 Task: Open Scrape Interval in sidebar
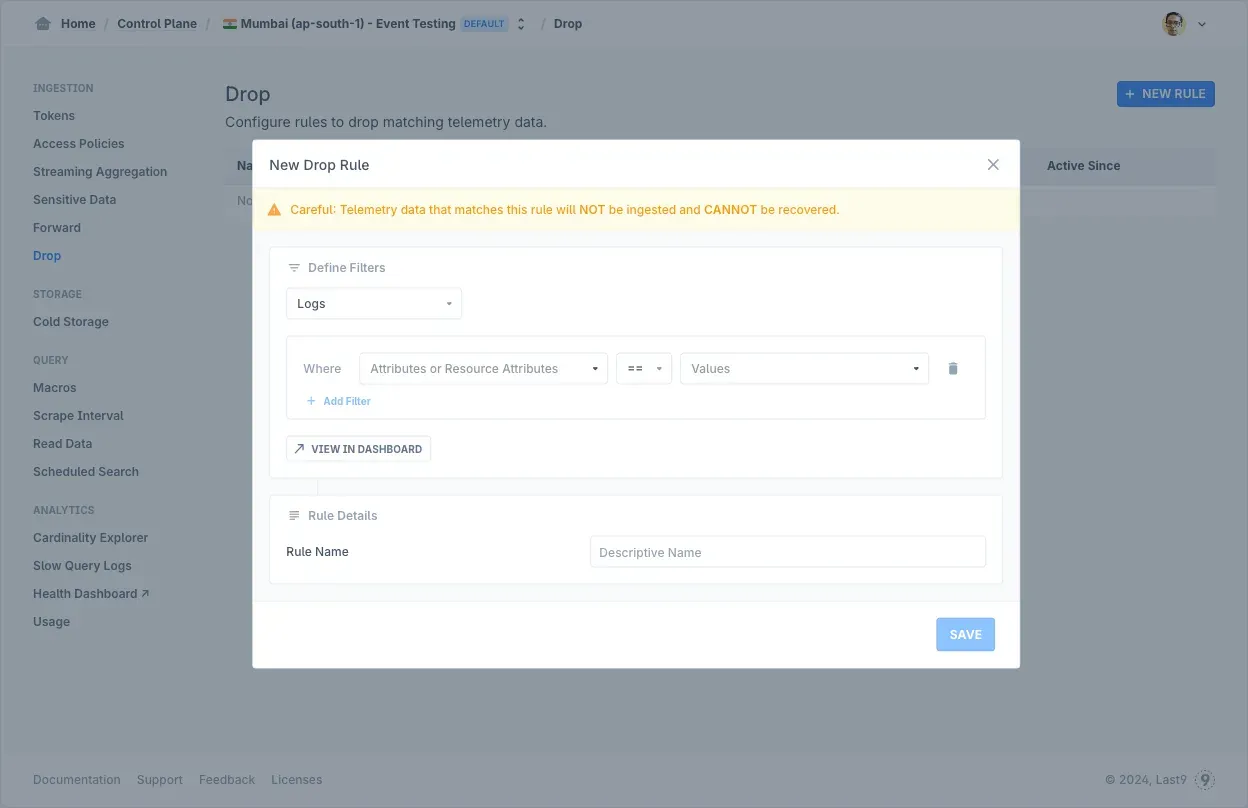(79, 416)
